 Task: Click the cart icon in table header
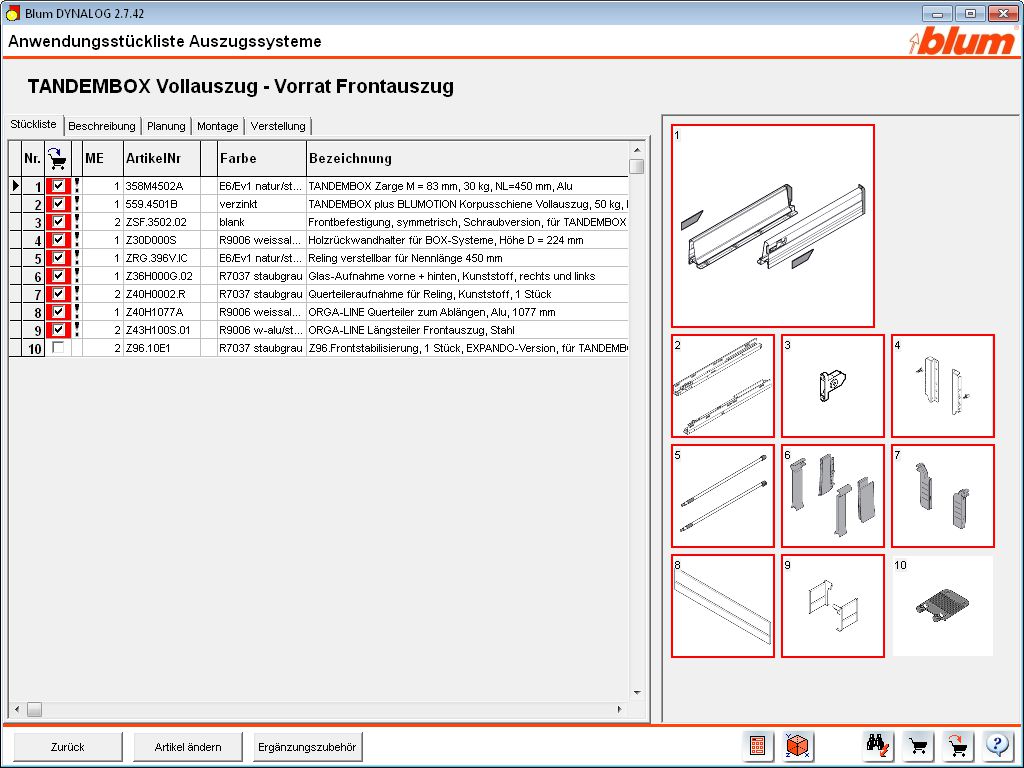click(57, 158)
